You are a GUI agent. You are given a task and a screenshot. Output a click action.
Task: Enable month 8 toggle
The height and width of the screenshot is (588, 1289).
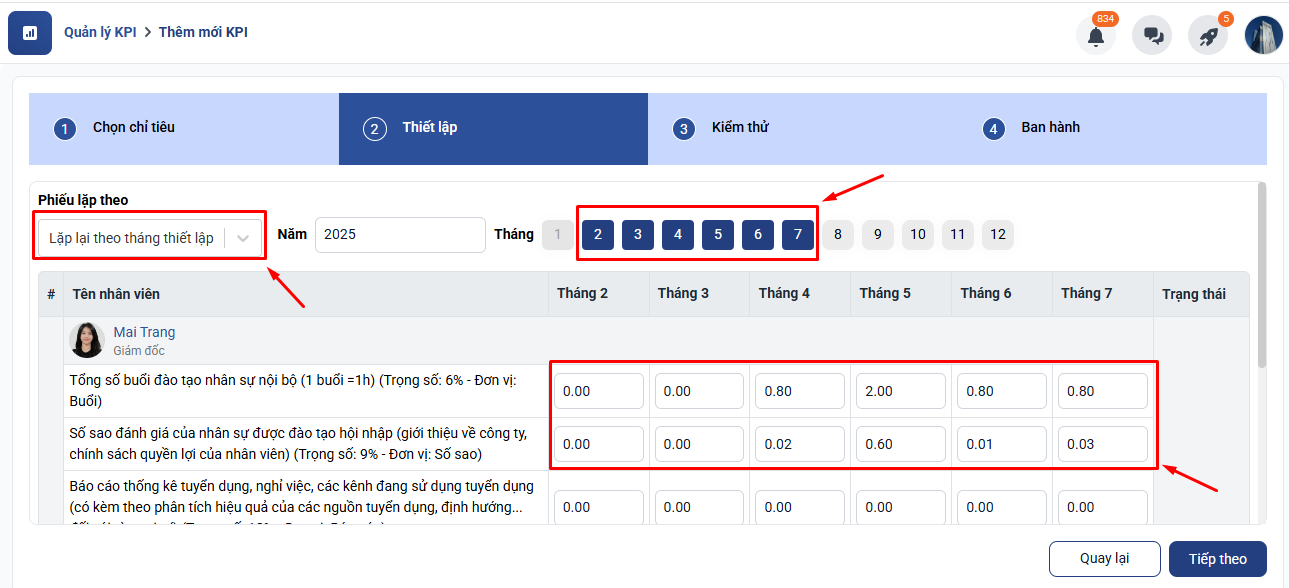point(838,235)
